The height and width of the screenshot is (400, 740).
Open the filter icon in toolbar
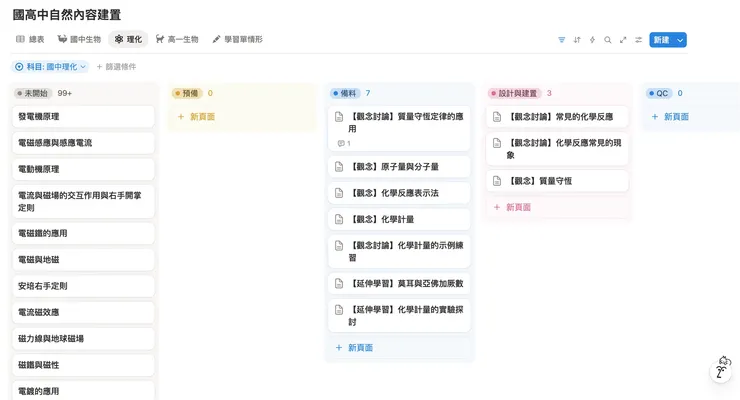click(562, 40)
